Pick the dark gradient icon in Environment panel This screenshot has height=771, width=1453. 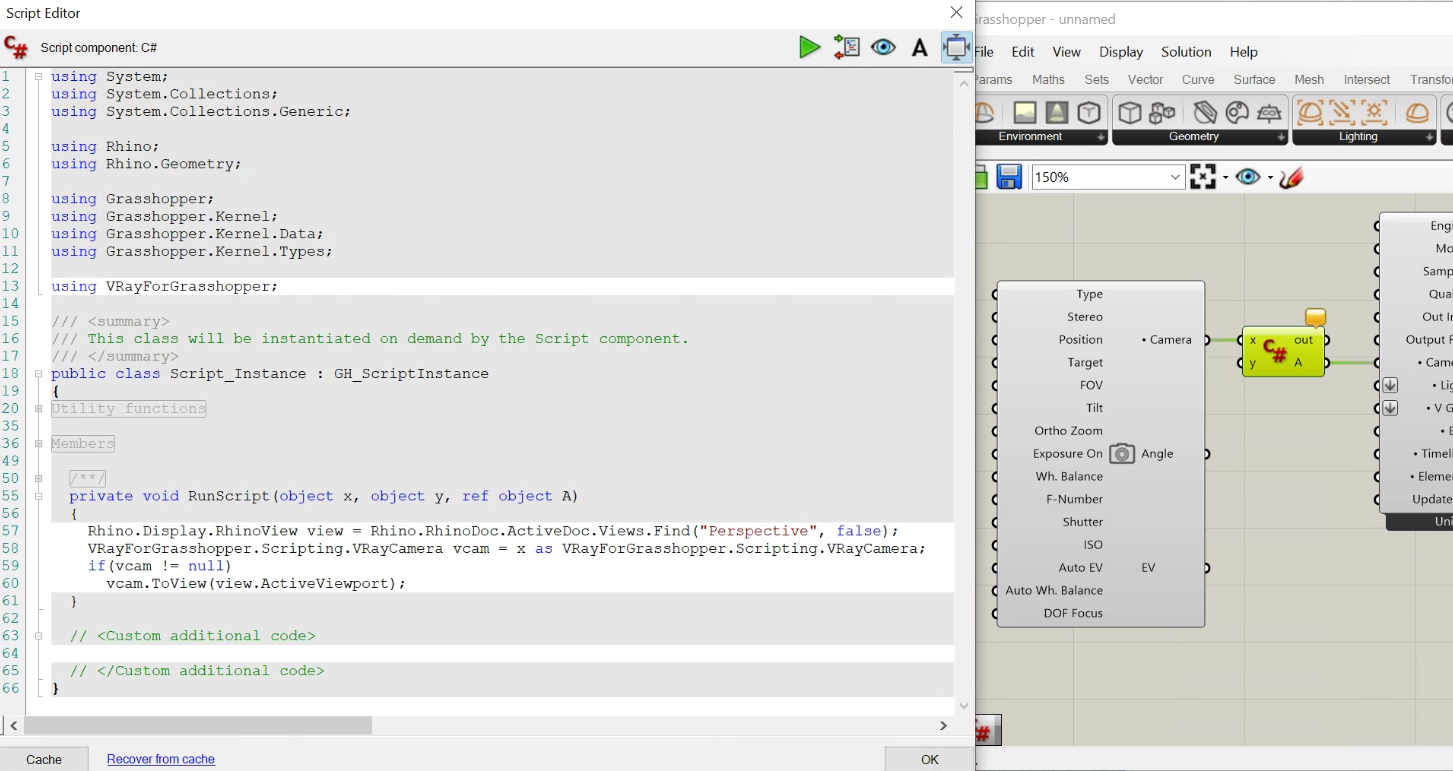[x=1057, y=112]
